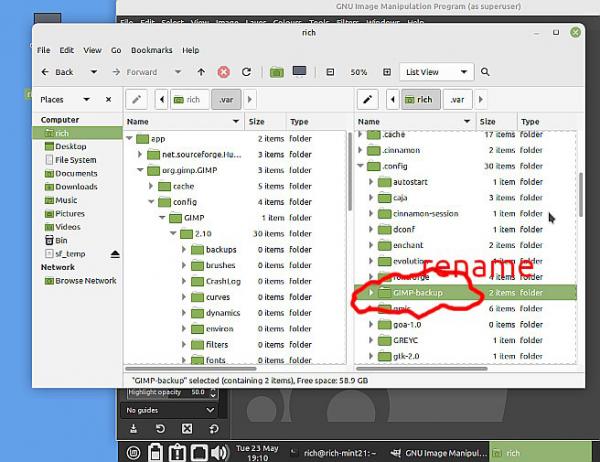Click the Reload refresh icon in toolbar
The image size is (600, 462).
click(246, 72)
